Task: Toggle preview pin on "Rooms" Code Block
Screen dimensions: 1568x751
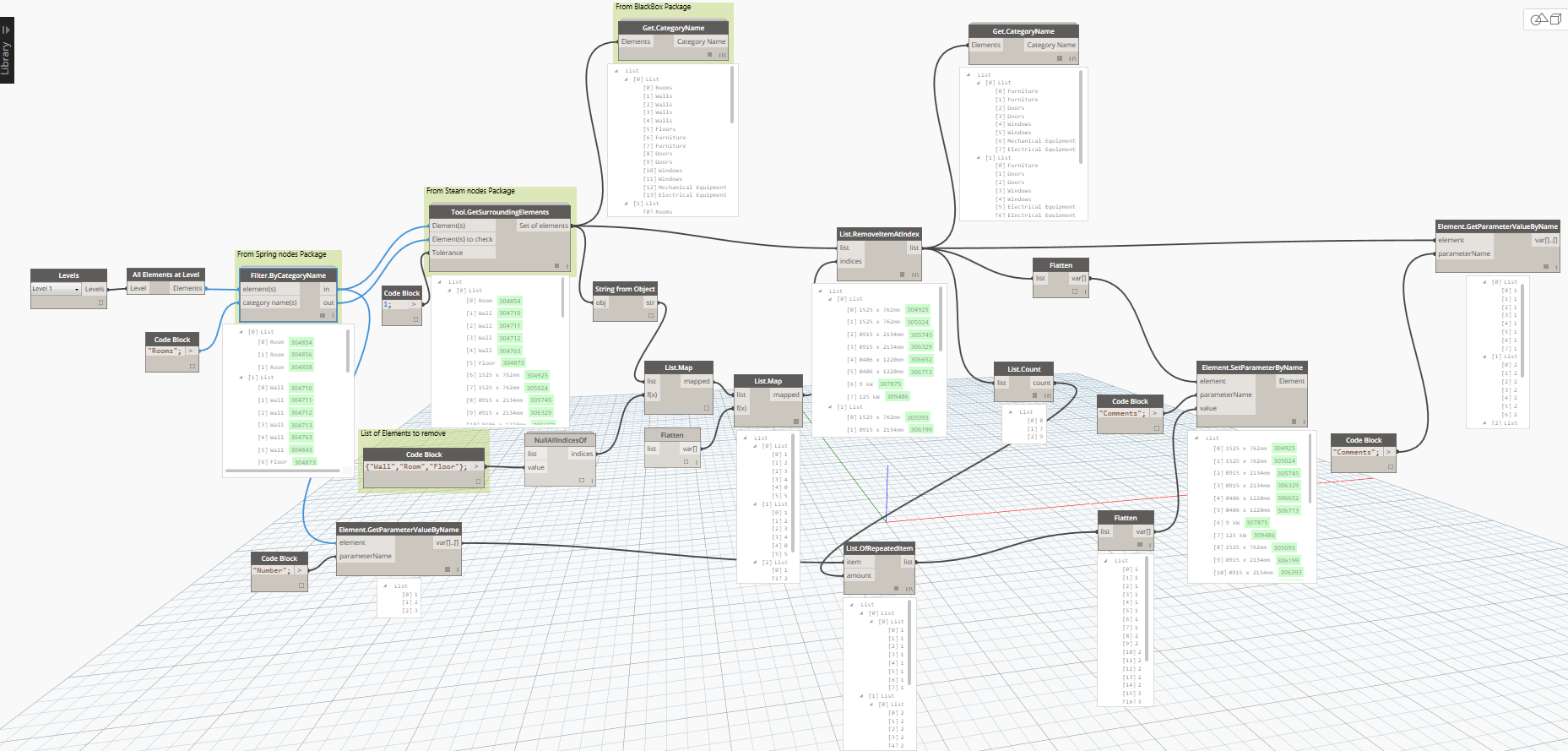Action: pos(193,366)
